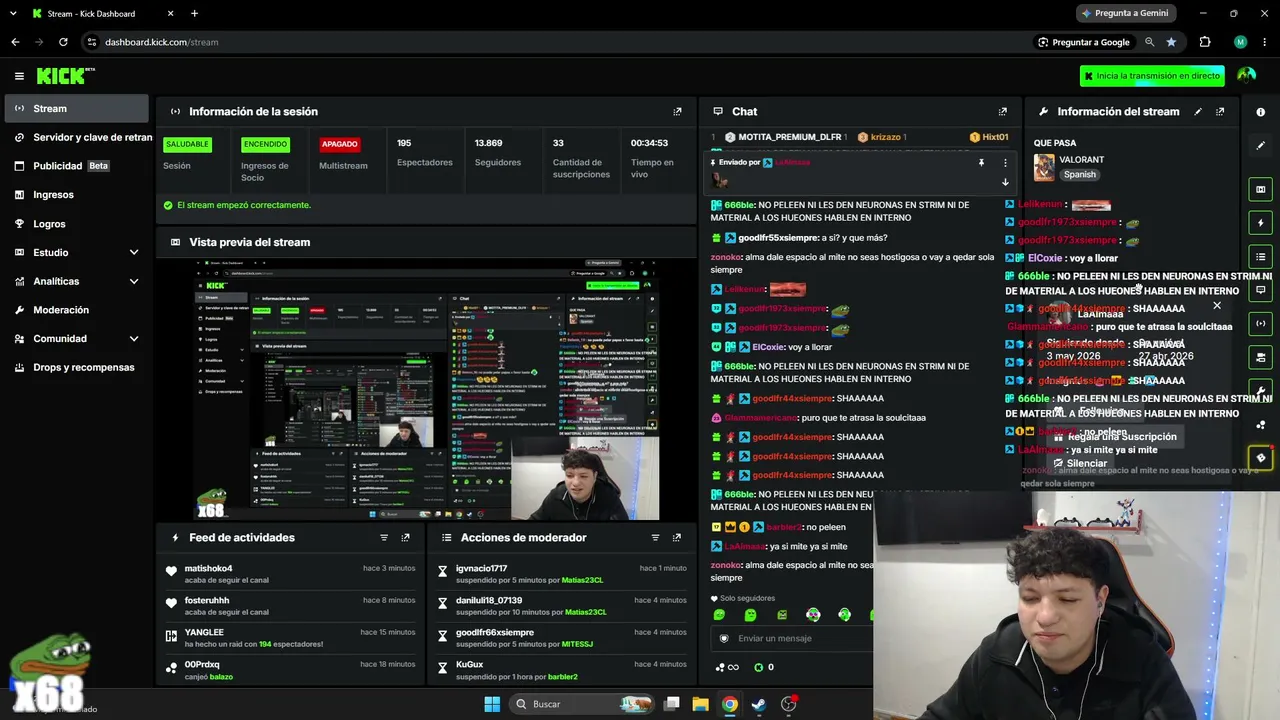
Task: Open the Steam app from the taskbar
Action: [759, 704]
